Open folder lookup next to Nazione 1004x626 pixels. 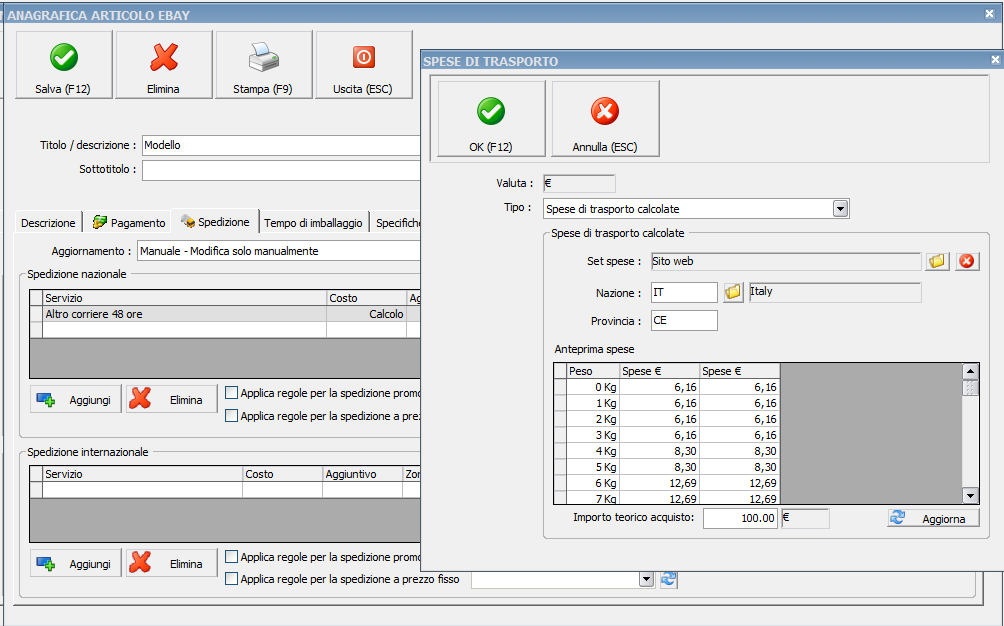tap(733, 292)
